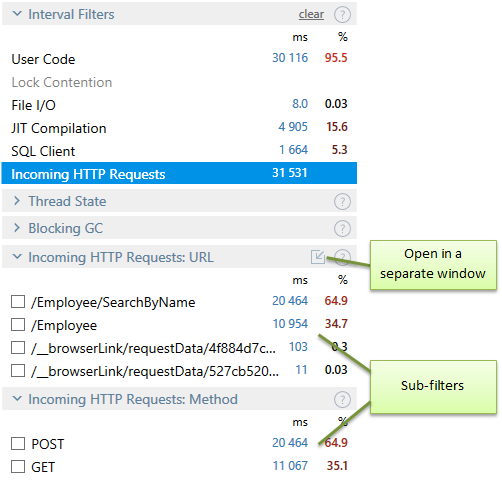Click the HTTP Requests URL help icon
This screenshot has width=502, height=480.
pos(343,257)
